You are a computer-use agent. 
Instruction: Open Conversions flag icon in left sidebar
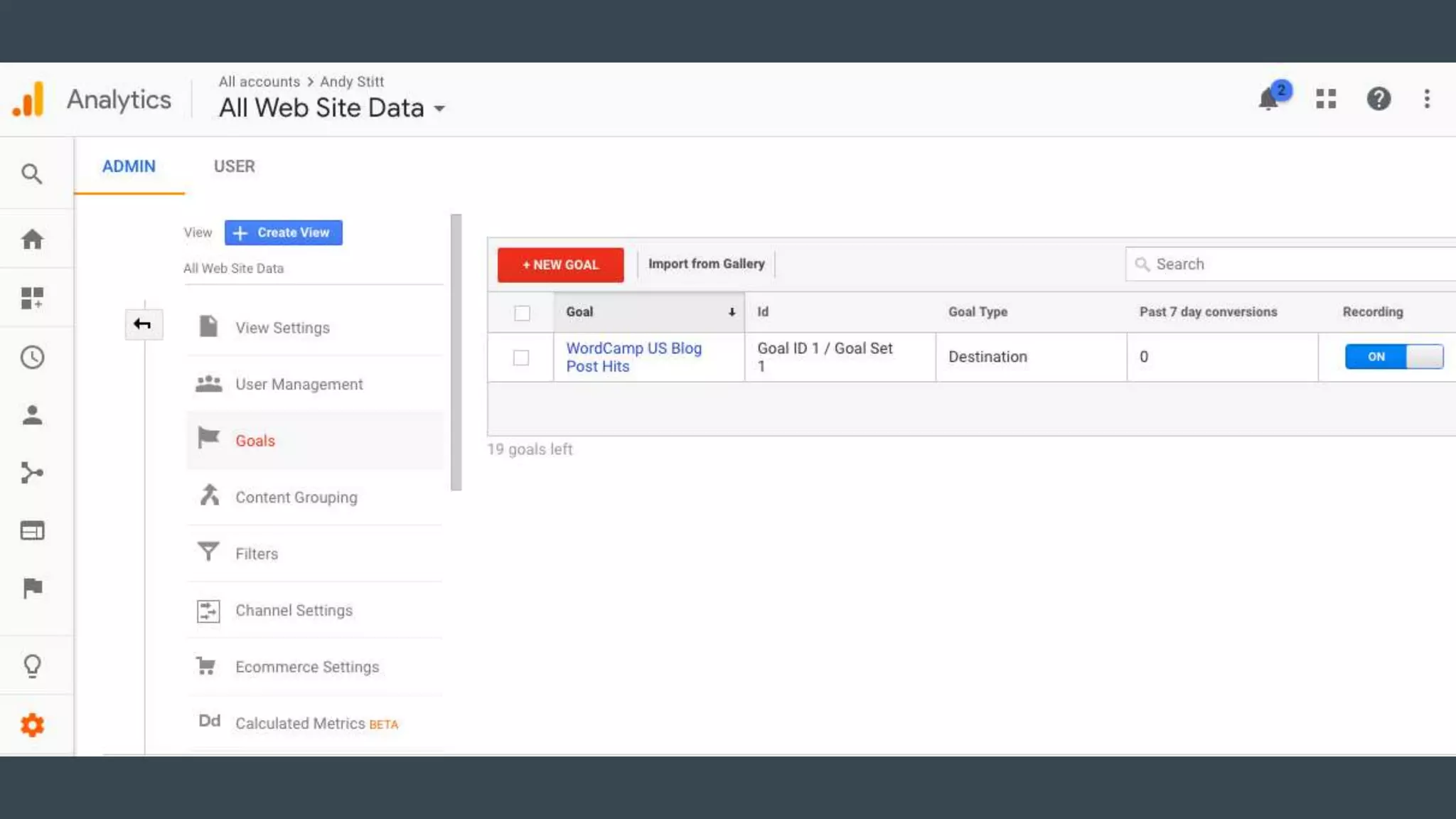[x=32, y=588]
